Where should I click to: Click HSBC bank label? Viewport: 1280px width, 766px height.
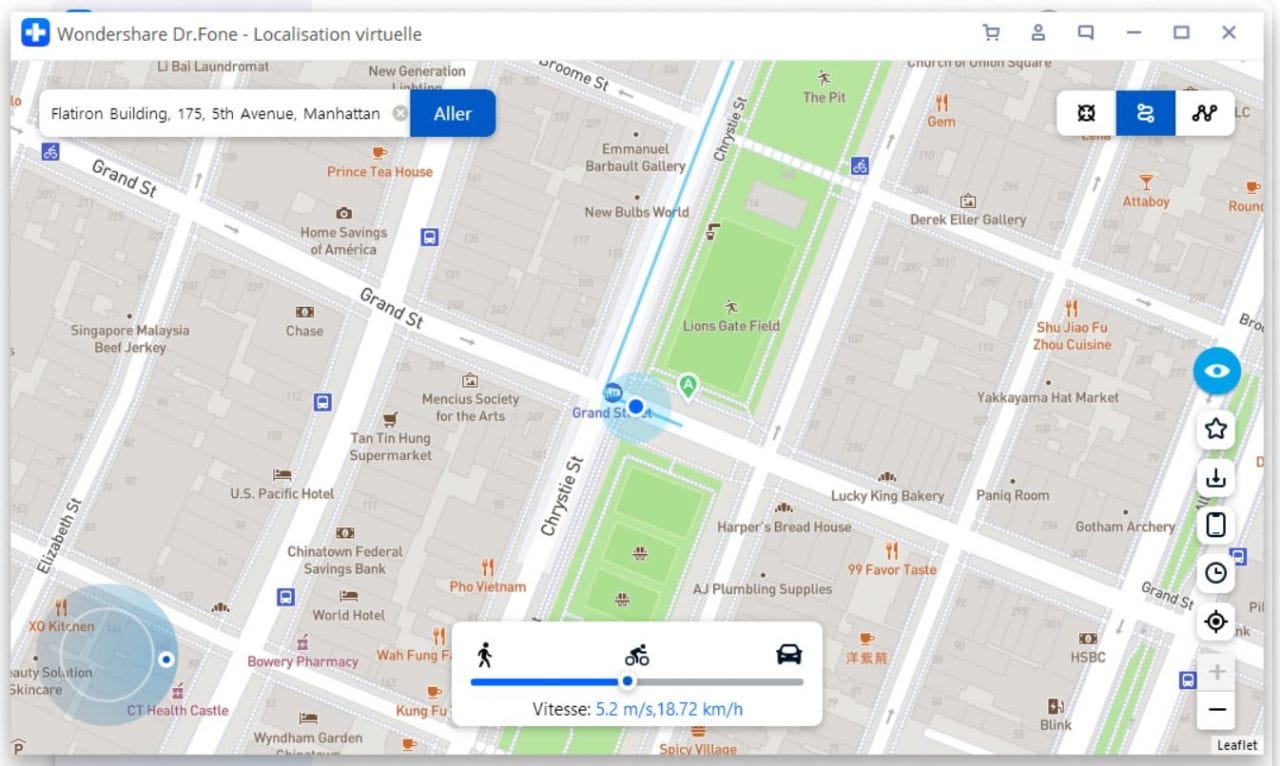tap(1088, 657)
